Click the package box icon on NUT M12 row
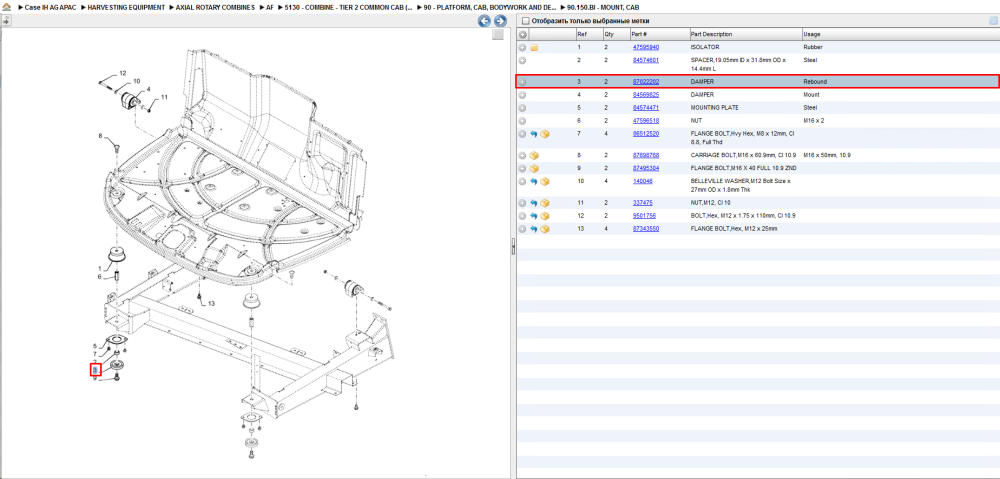 (x=545, y=203)
